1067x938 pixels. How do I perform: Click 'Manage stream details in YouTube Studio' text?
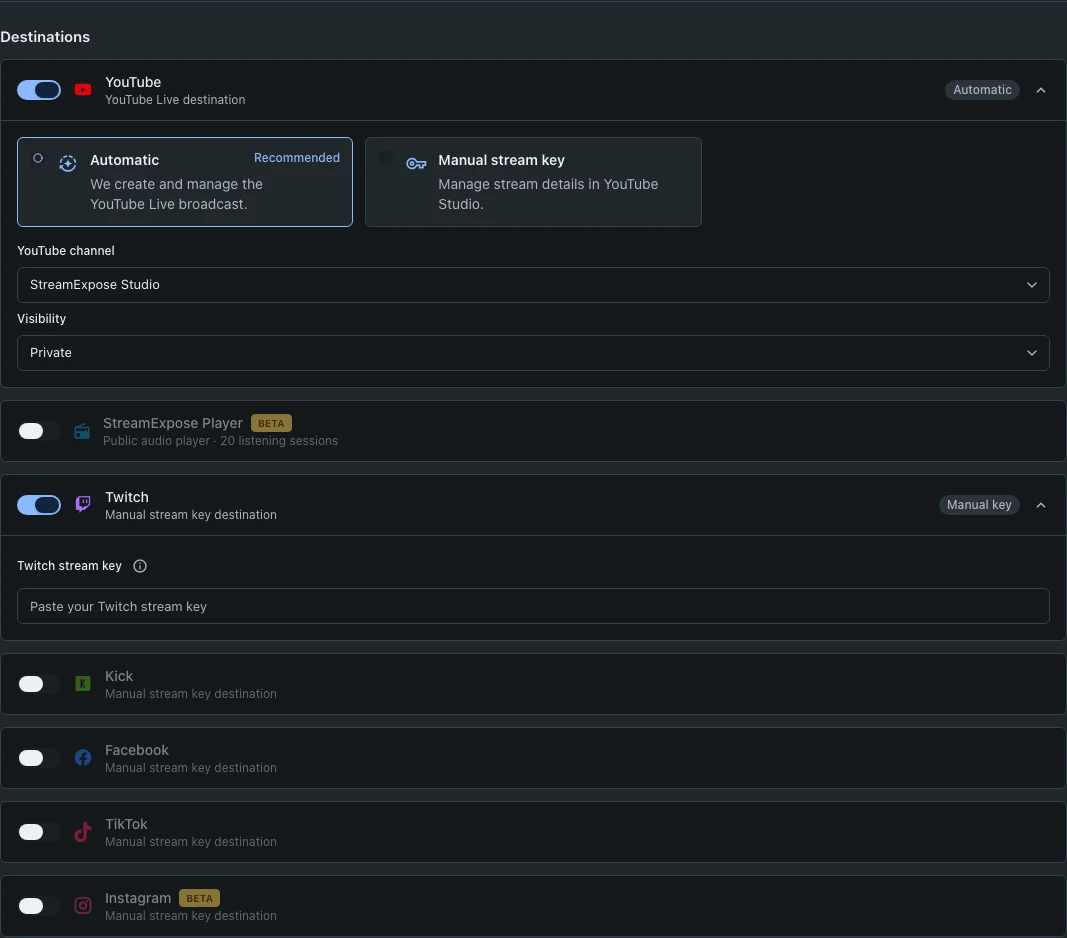pos(548,194)
